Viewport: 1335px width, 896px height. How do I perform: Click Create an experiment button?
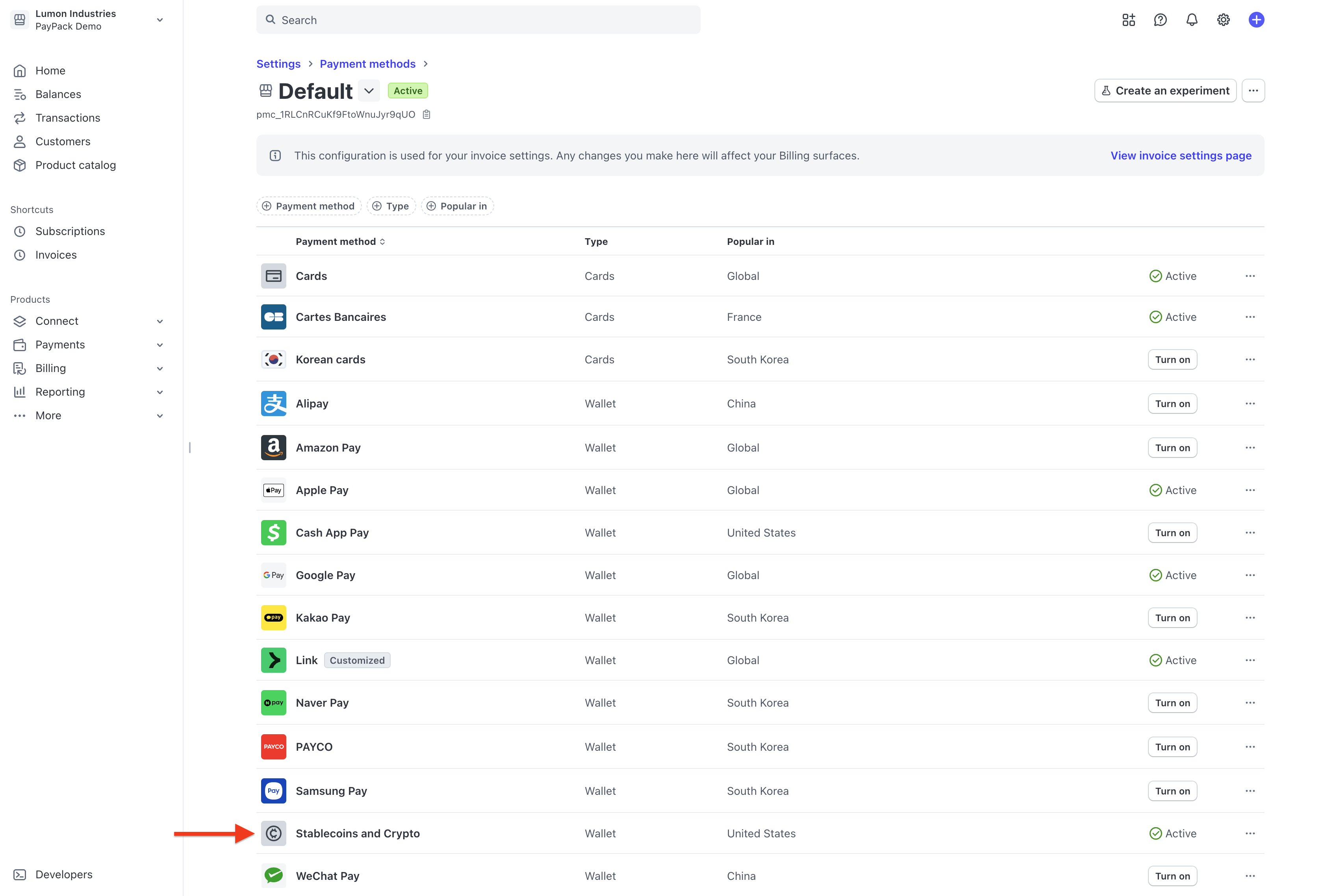[x=1165, y=91]
